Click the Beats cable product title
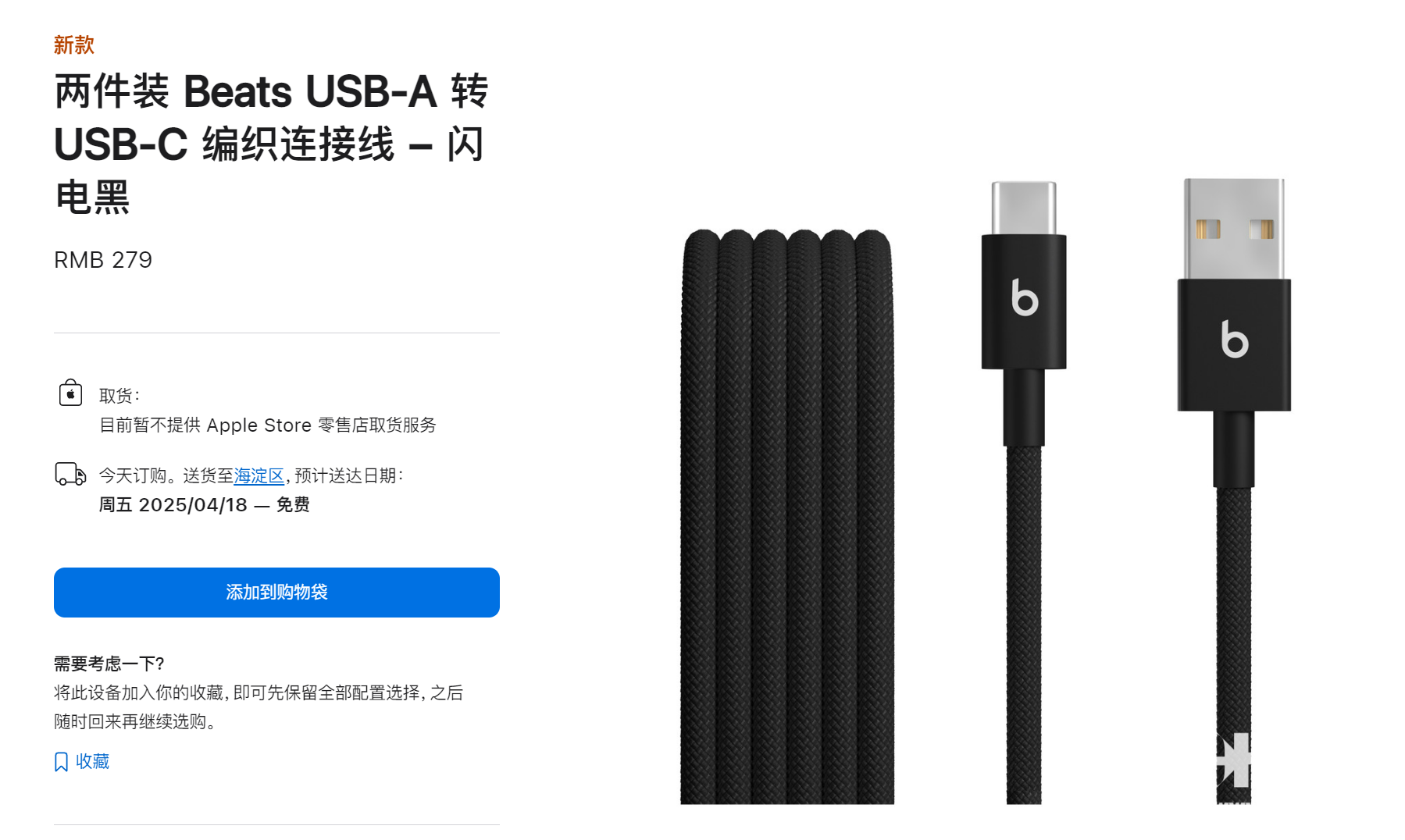This screenshot has height=840, width=1405. [272, 144]
